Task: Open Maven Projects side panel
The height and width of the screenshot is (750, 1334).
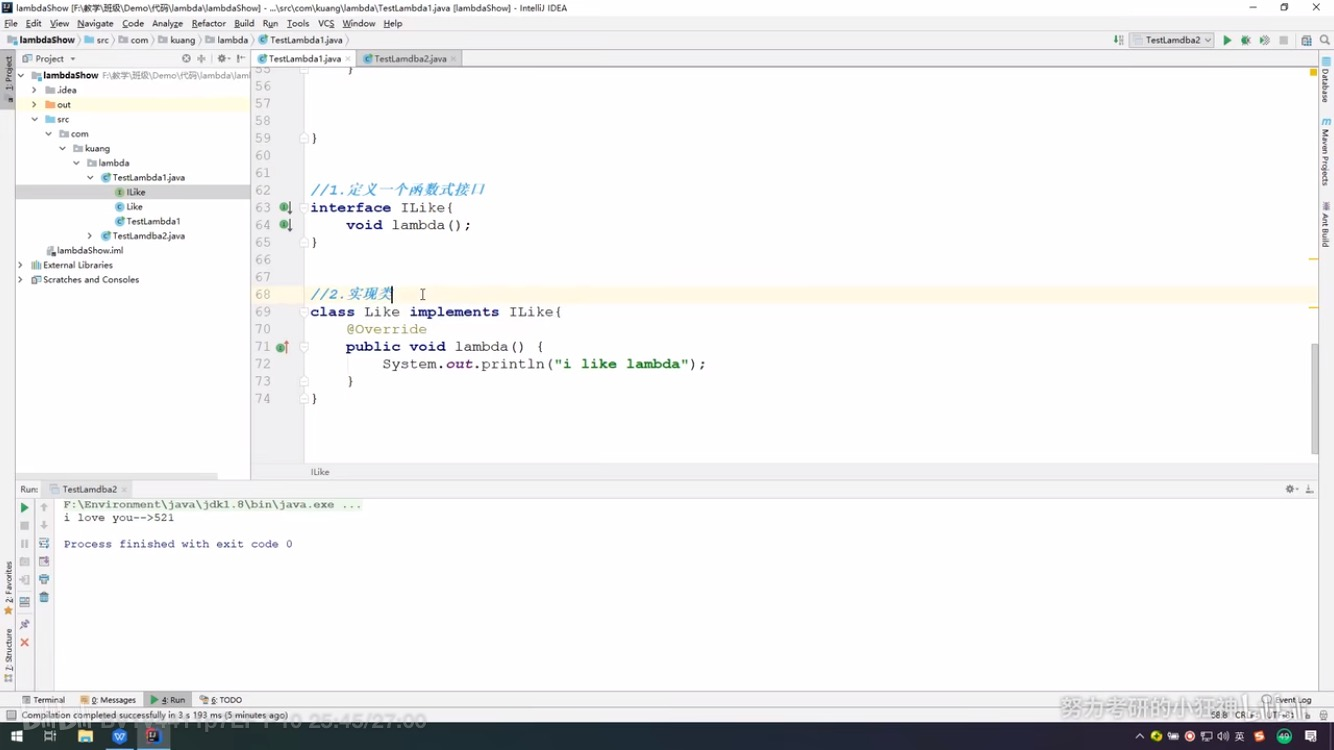Action: (x=1326, y=151)
